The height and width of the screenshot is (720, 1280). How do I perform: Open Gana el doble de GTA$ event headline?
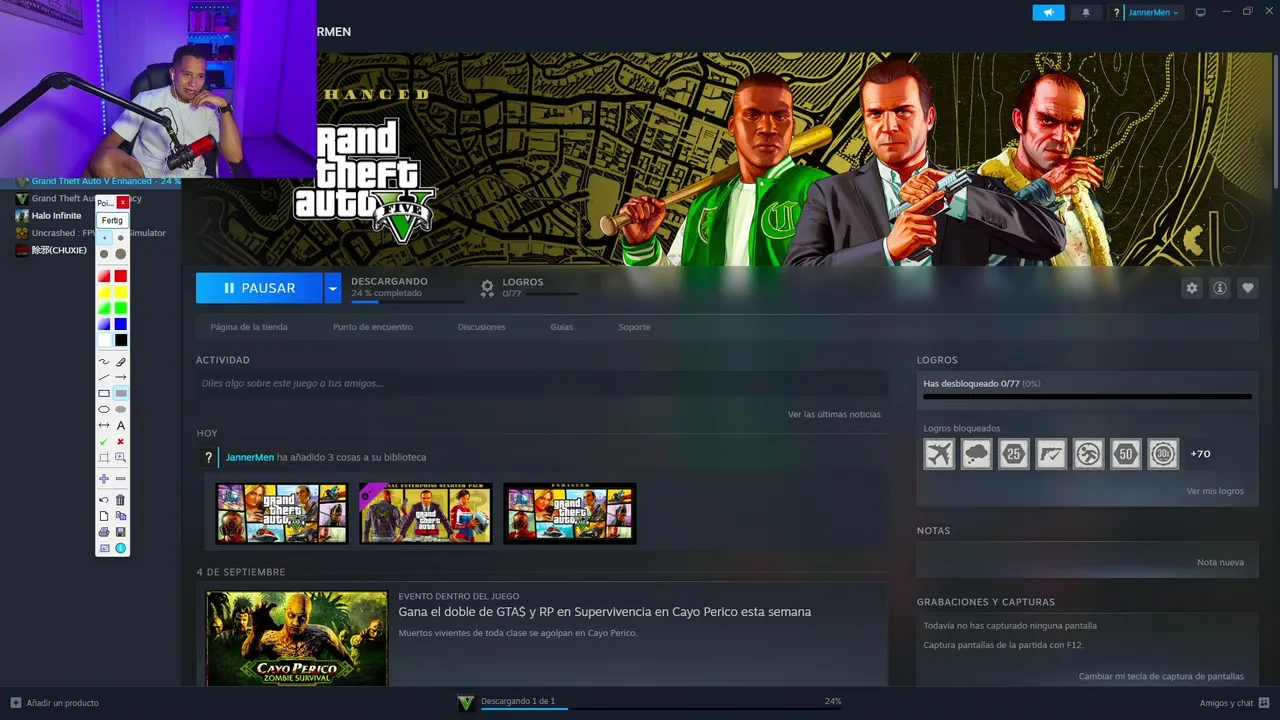coord(604,612)
